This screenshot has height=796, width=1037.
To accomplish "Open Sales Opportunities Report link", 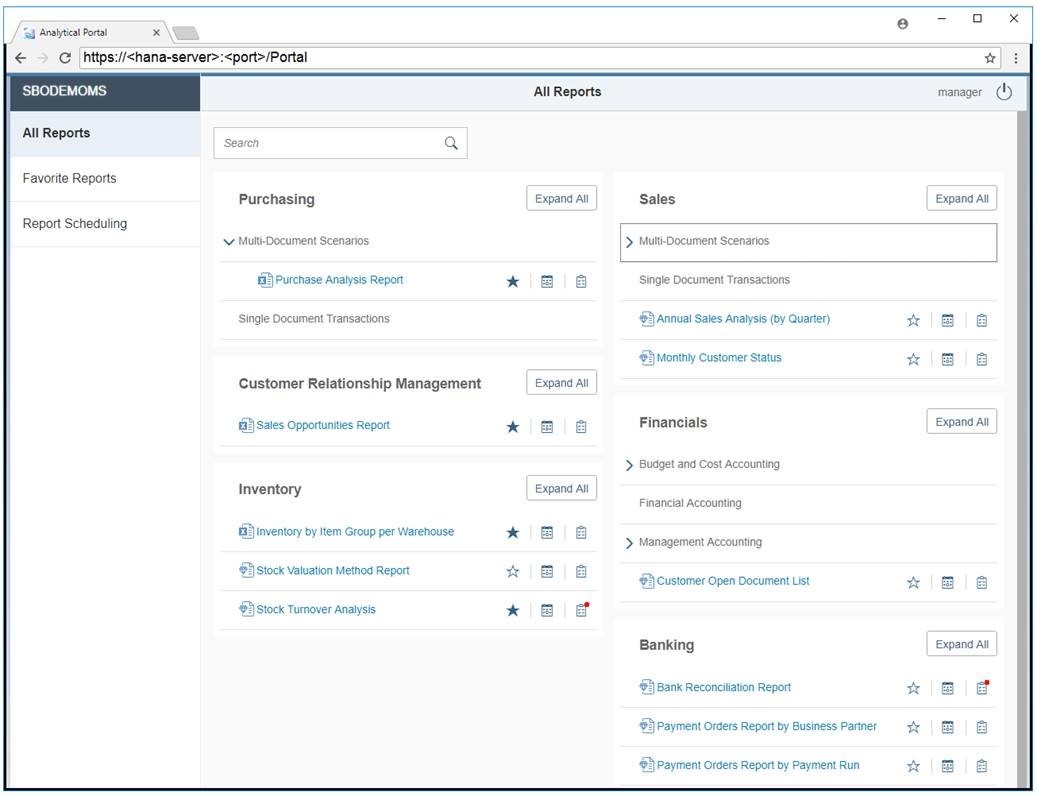I will (323, 426).
